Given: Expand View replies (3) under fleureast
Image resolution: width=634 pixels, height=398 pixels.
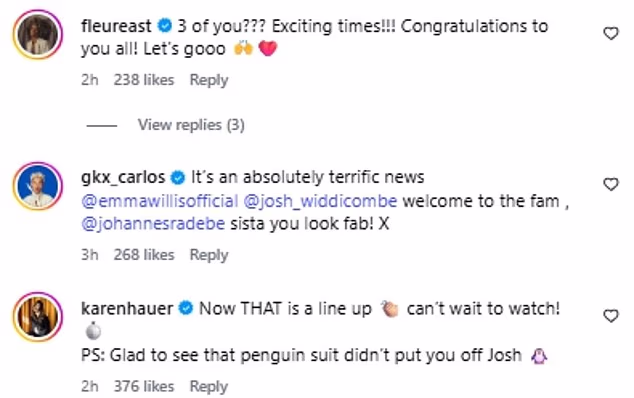Looking at the screenshot, I should 191,125.
